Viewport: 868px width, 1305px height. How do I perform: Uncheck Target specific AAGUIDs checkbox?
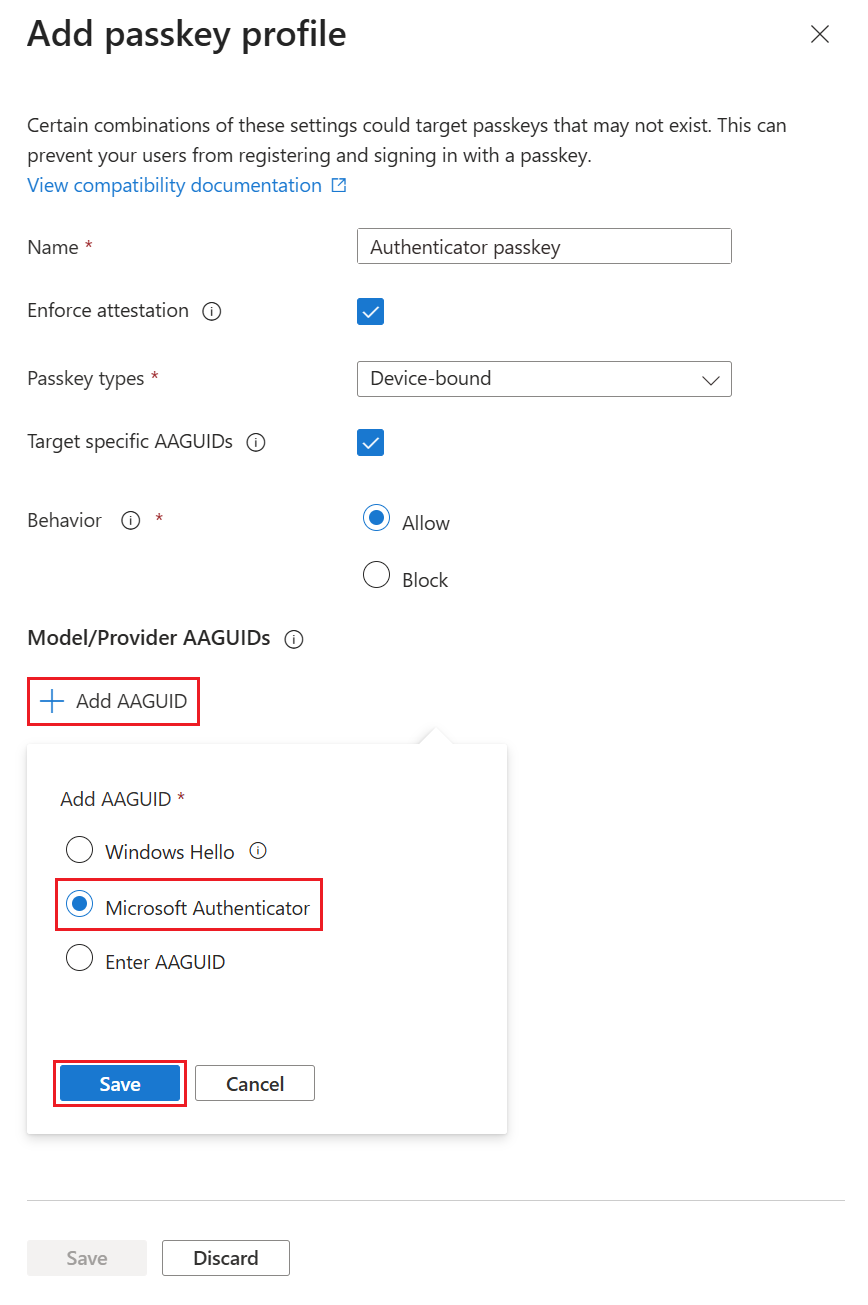(x=370, y=442)
